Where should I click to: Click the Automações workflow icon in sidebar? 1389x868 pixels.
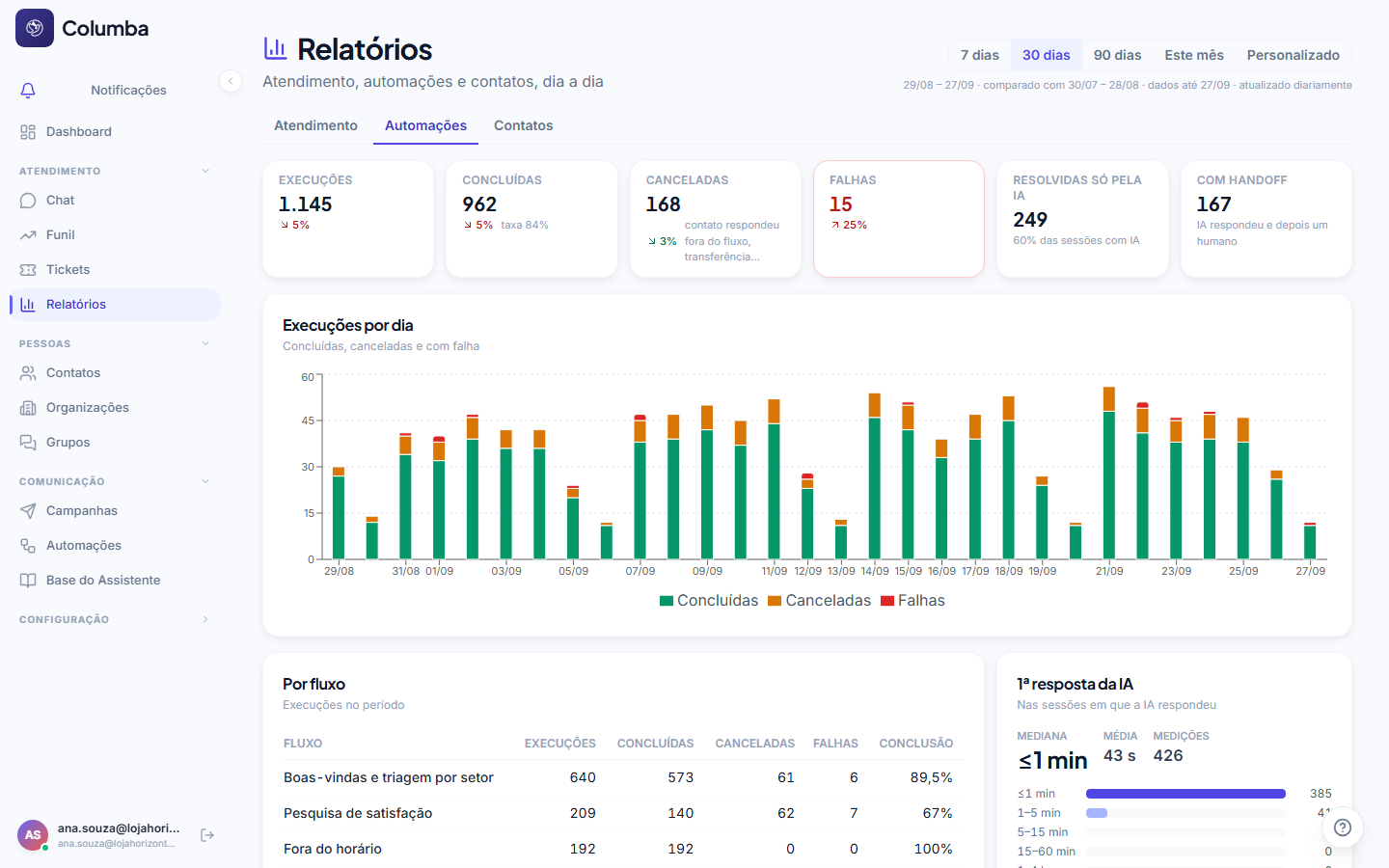pyautogui.click(x=28, y=546)
